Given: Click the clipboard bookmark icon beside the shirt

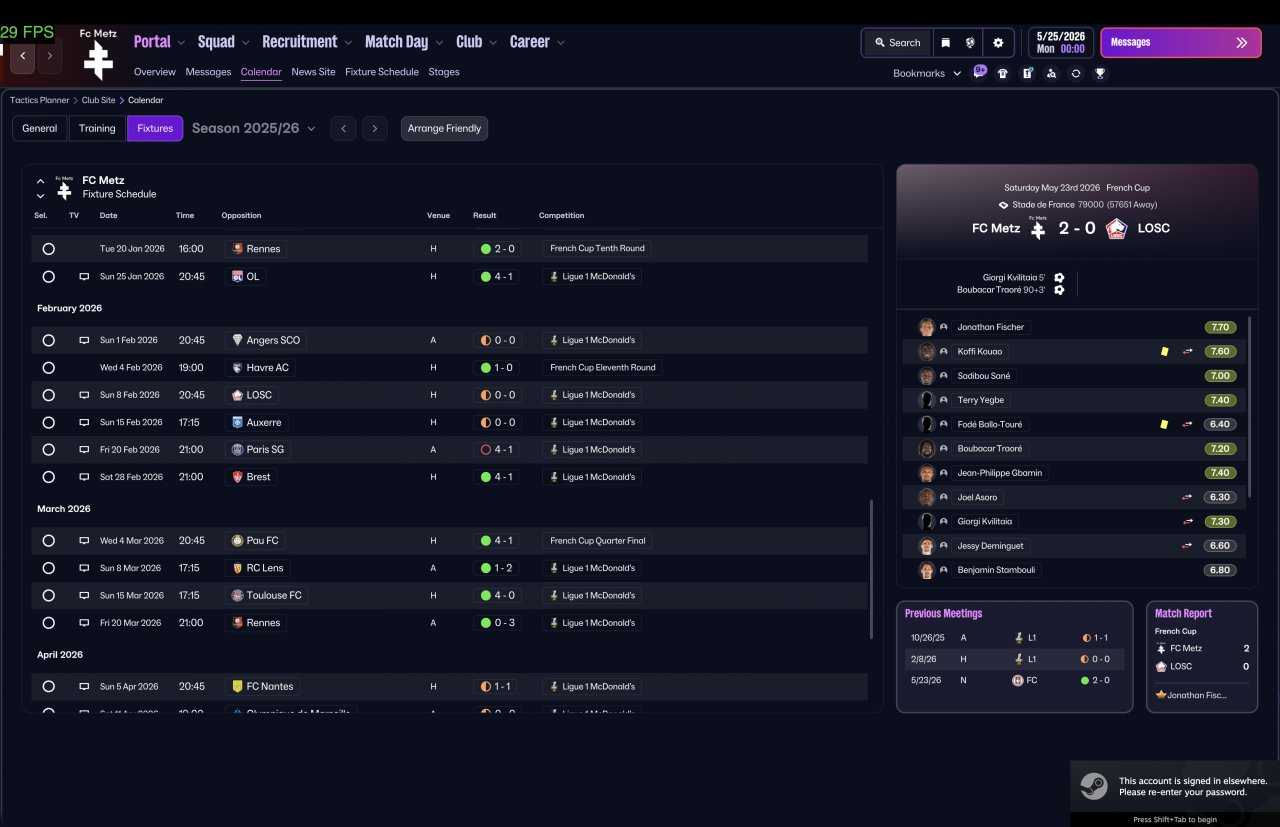Looking at the screenshot, I should pyautogui.click(x=1027, y=73).
